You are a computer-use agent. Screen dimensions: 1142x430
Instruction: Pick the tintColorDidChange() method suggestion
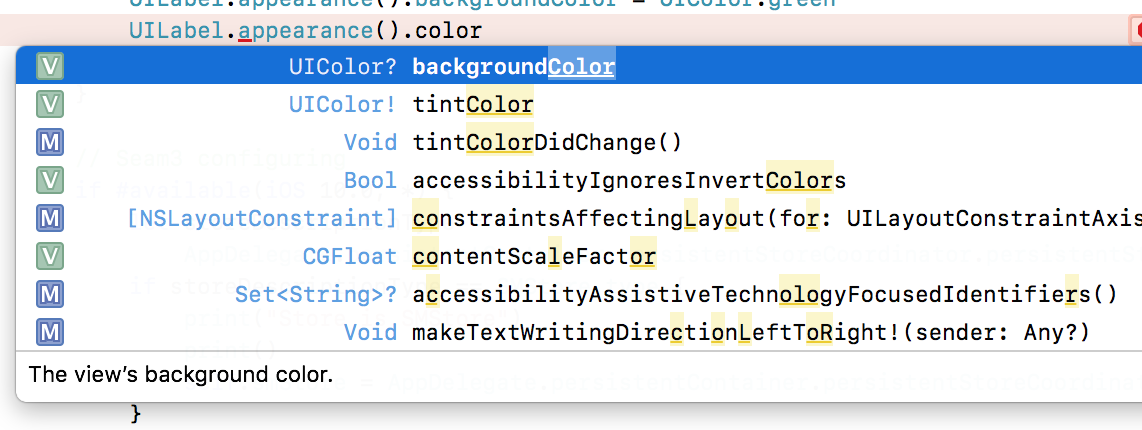546,143
